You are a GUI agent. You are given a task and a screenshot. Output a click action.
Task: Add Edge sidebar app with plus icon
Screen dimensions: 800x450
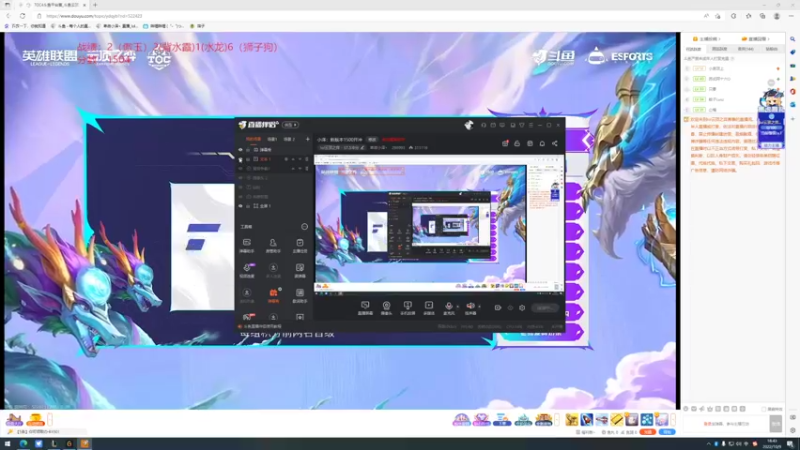(792, 118)
